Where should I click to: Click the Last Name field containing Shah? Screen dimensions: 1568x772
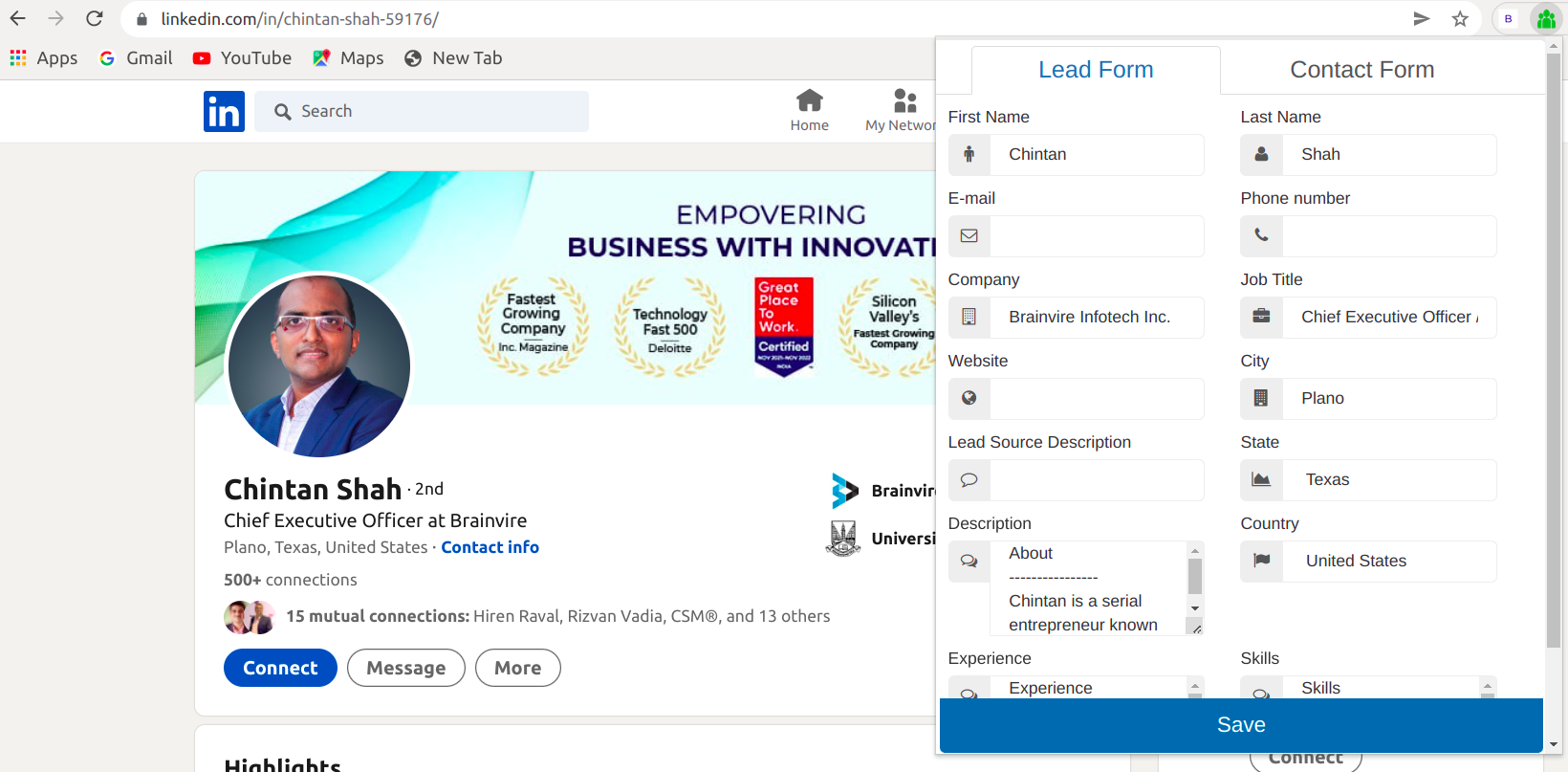[1389, 155]
